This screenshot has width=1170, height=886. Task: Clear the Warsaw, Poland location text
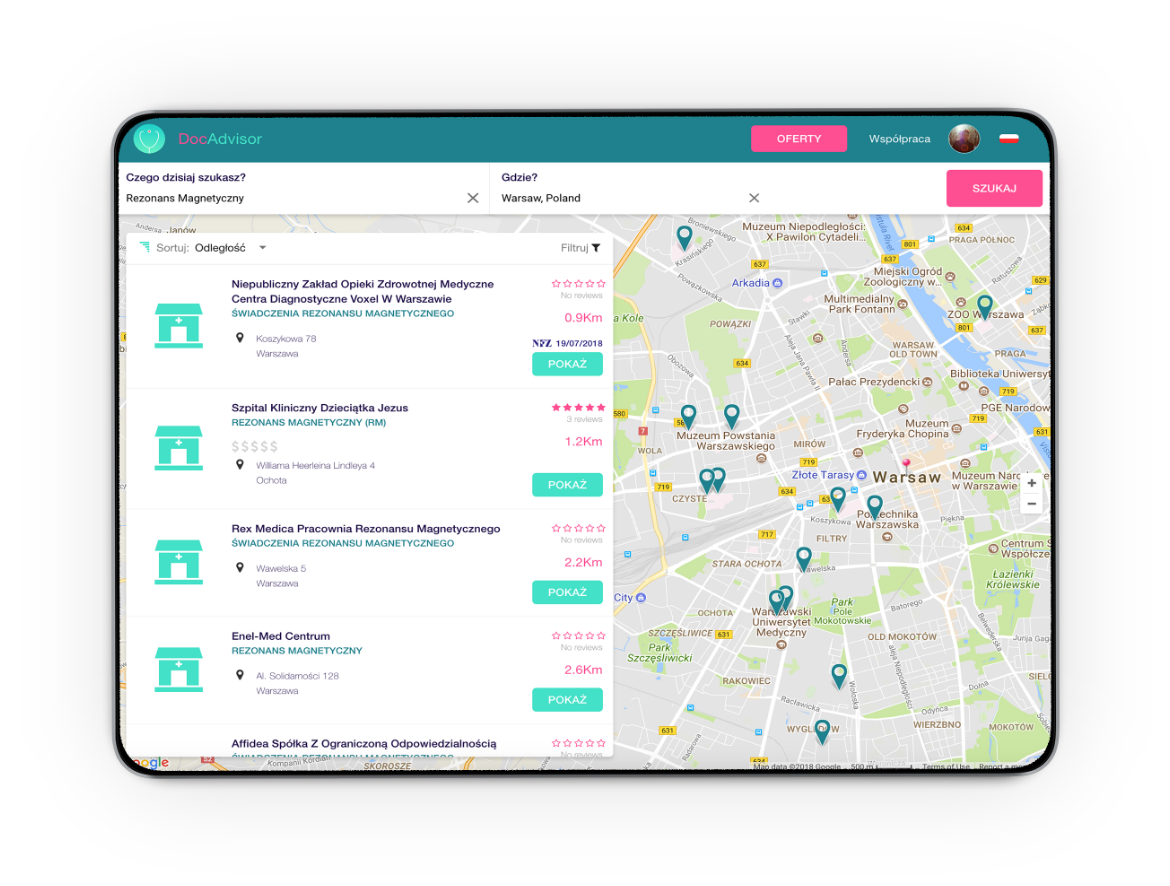(754, 198)
